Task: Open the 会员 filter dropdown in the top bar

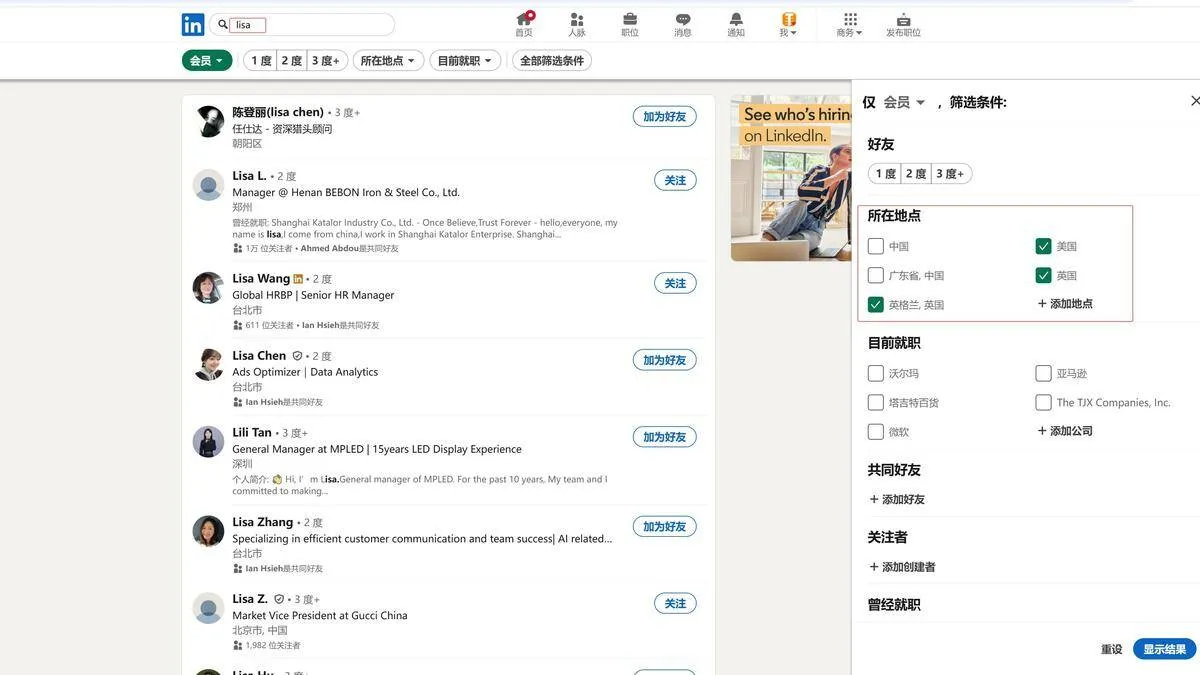Action: click(207, 60)
